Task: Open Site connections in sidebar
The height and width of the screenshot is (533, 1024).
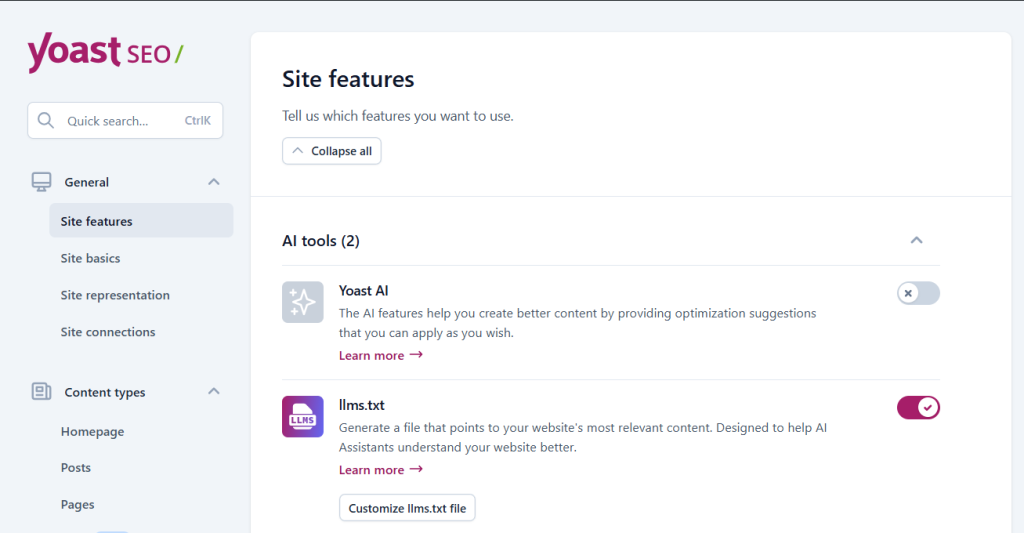Action: pyautogui.click(x=108, y=332)
